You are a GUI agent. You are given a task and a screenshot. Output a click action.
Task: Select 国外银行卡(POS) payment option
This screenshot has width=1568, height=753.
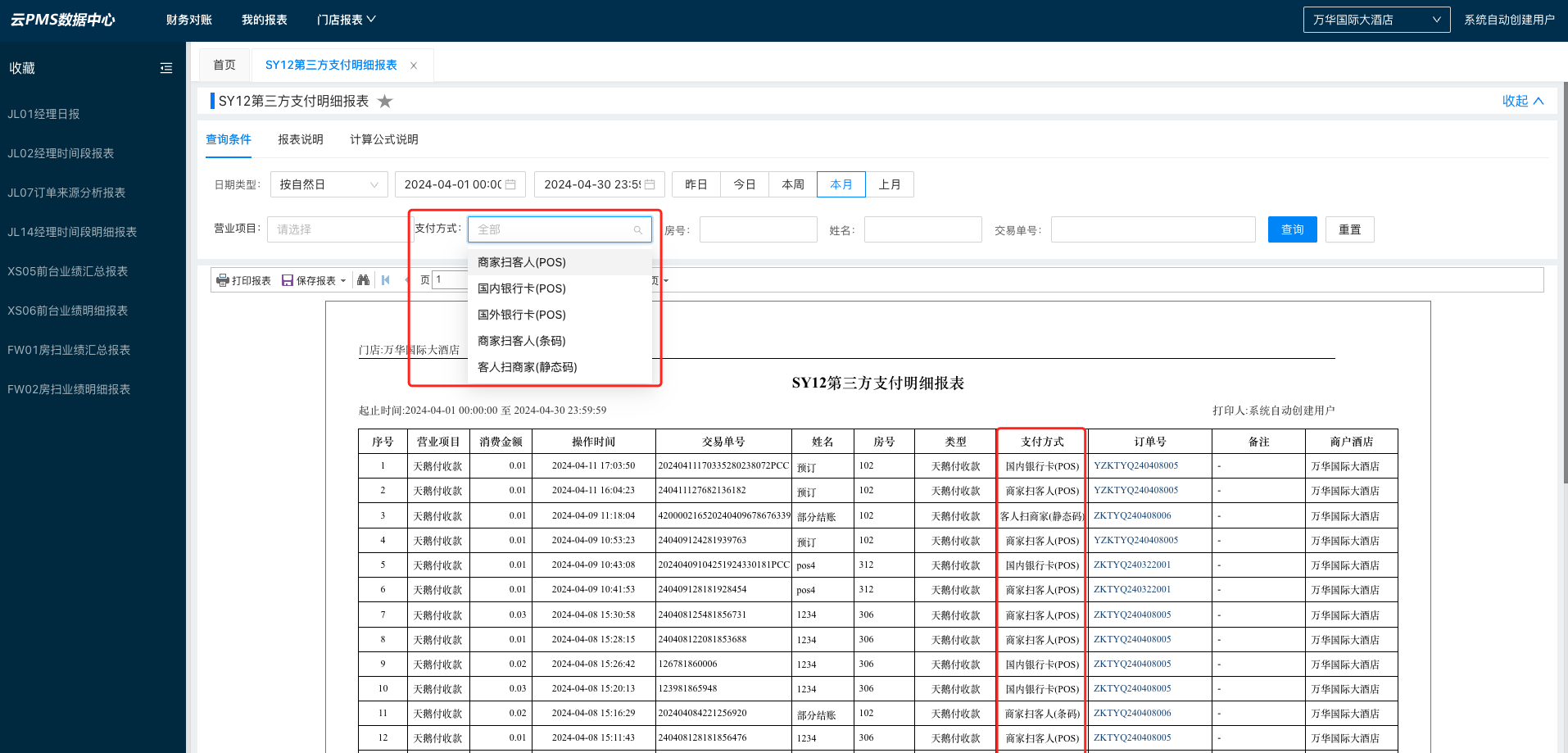560,315
